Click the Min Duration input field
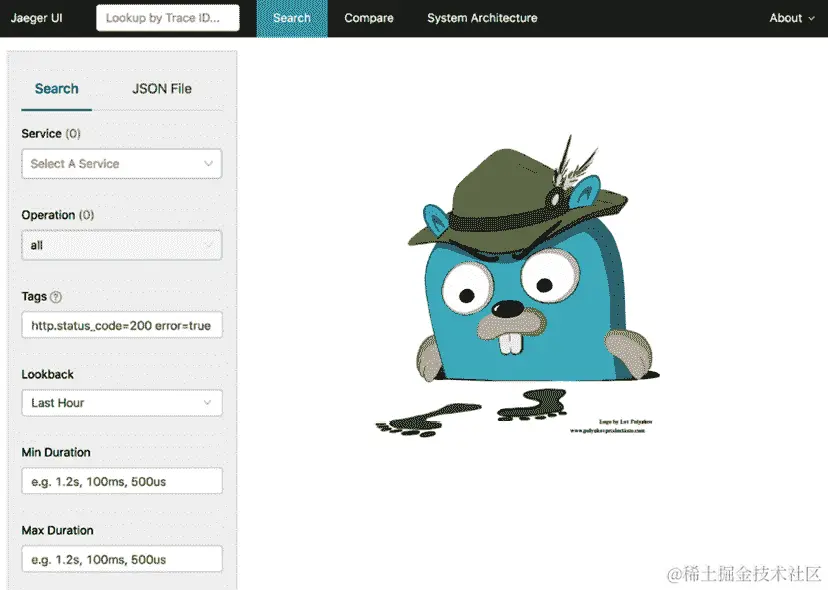Viewport: 828px width, 590px height. 120,480
